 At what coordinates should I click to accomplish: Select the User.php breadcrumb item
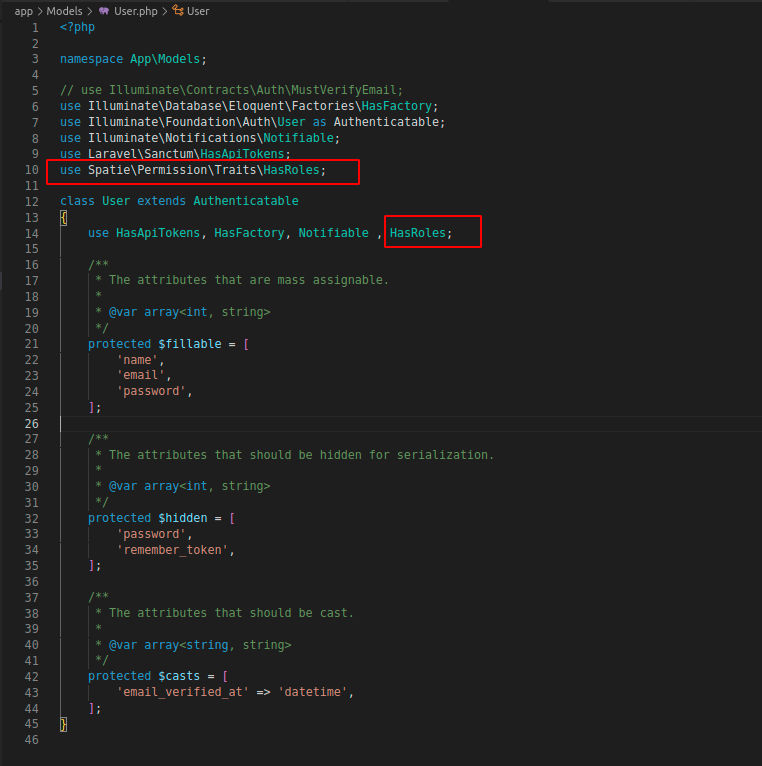(x=136, y=11)
